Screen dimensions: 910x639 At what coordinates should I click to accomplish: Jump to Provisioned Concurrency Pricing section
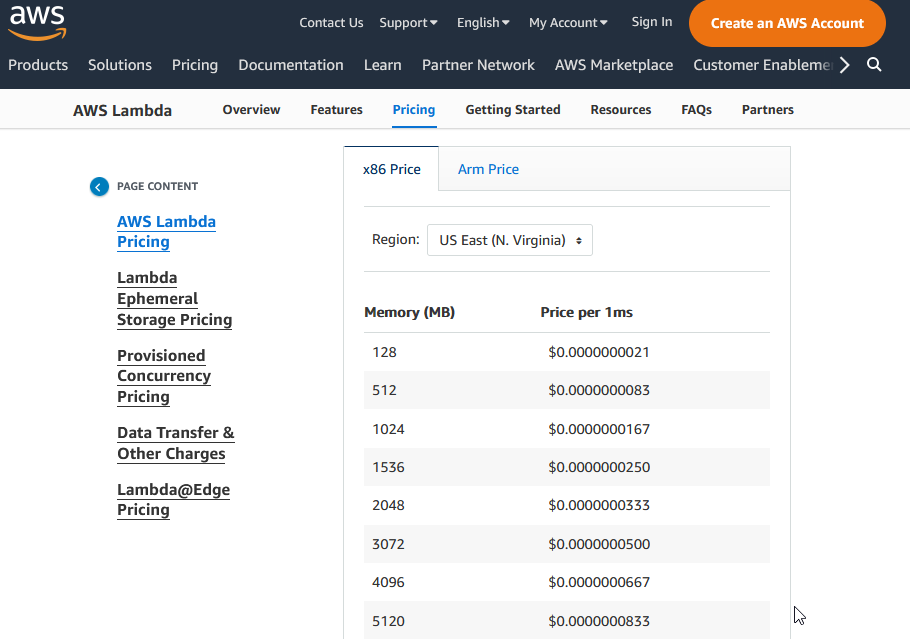164,376
